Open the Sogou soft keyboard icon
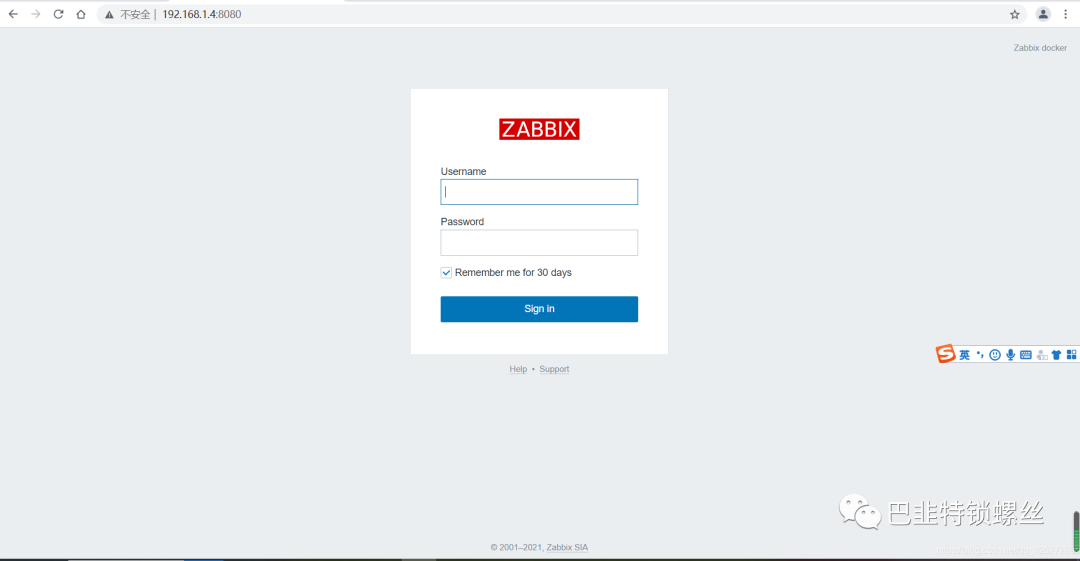Image resolution: width=1080 pixels, height=561 pixels. pyautogui.click(x=1026, y=355)
